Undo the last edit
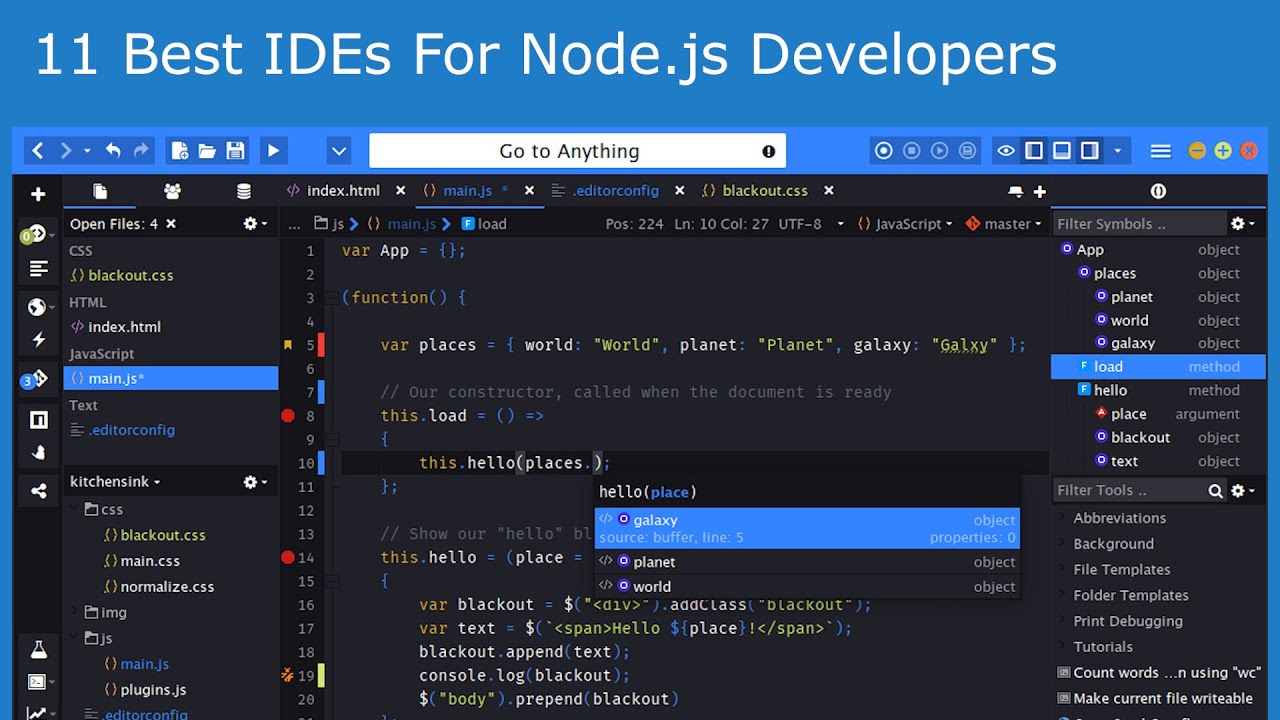The height and width of the screenshot is (720, 1280). tap(113, 151)
